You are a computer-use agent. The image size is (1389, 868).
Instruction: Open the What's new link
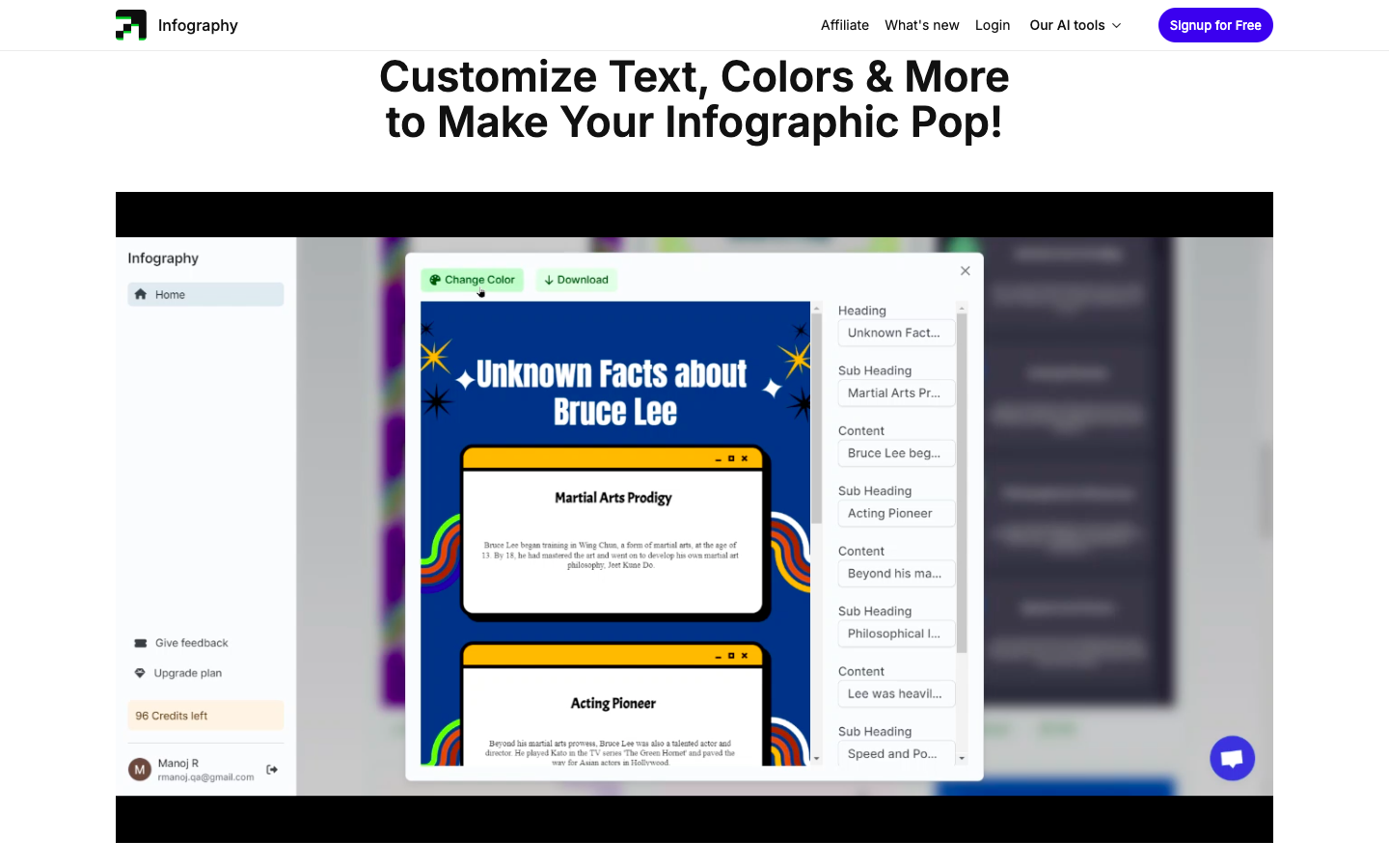(922, 25)
